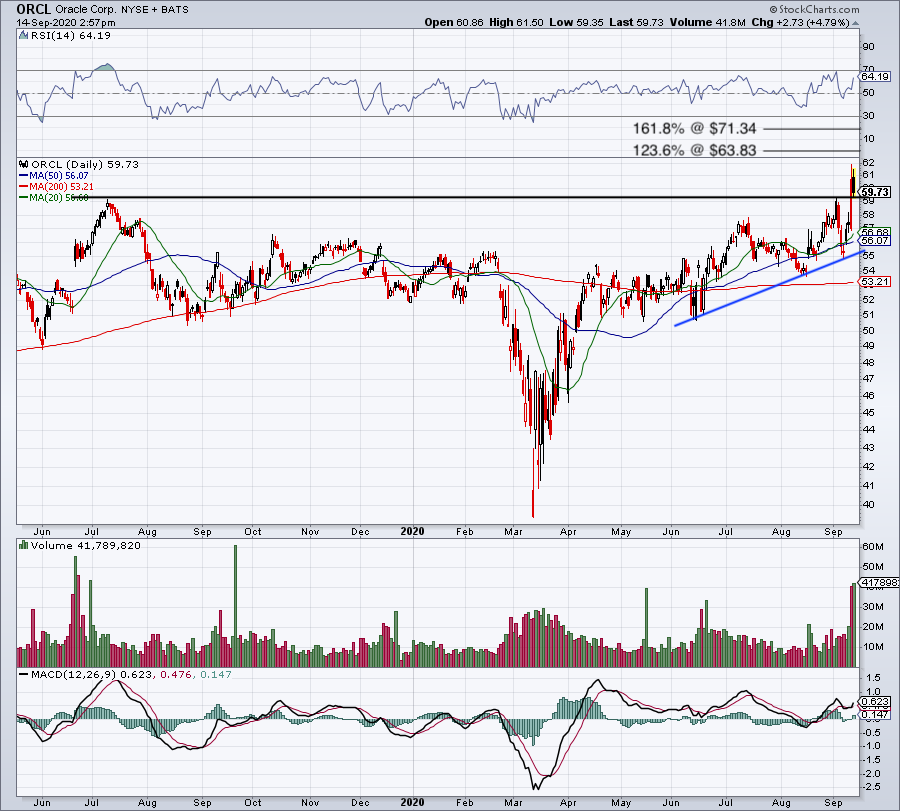
Task: Click the red 0.476 MACD signal value
Action: tap(176, 674)
